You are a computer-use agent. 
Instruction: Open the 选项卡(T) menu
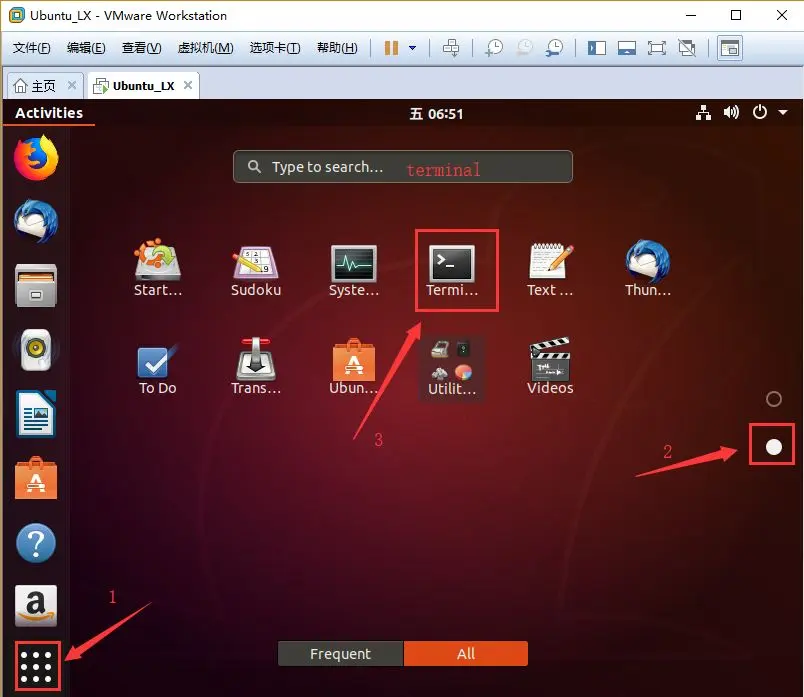point(275,48)
